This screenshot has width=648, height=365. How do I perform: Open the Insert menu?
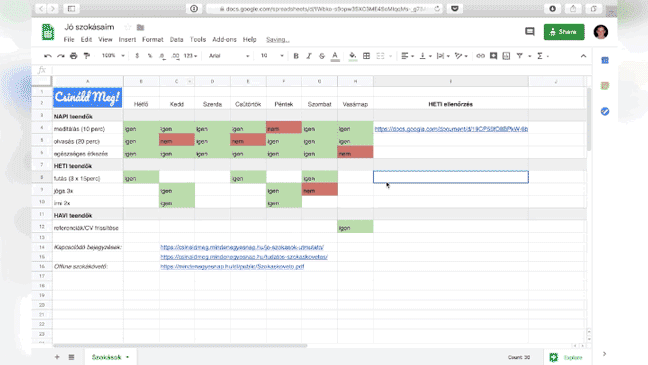[127, 40]
